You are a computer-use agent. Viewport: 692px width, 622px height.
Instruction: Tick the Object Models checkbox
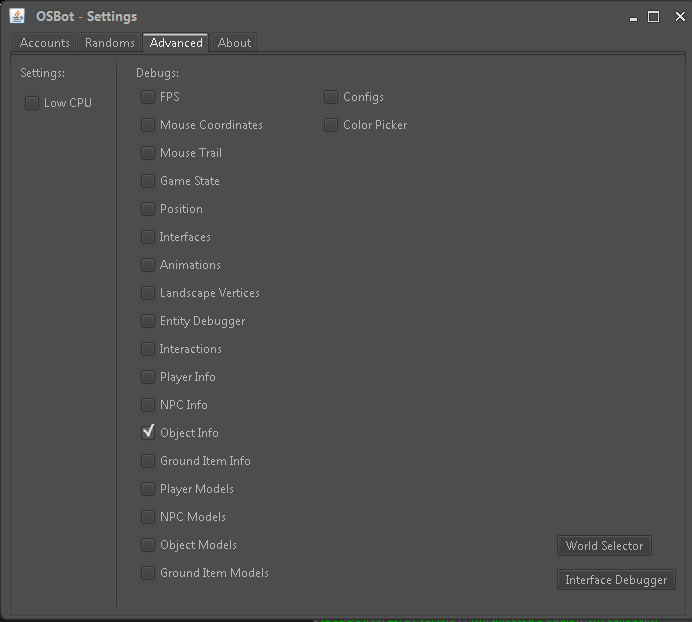(148, 545)
